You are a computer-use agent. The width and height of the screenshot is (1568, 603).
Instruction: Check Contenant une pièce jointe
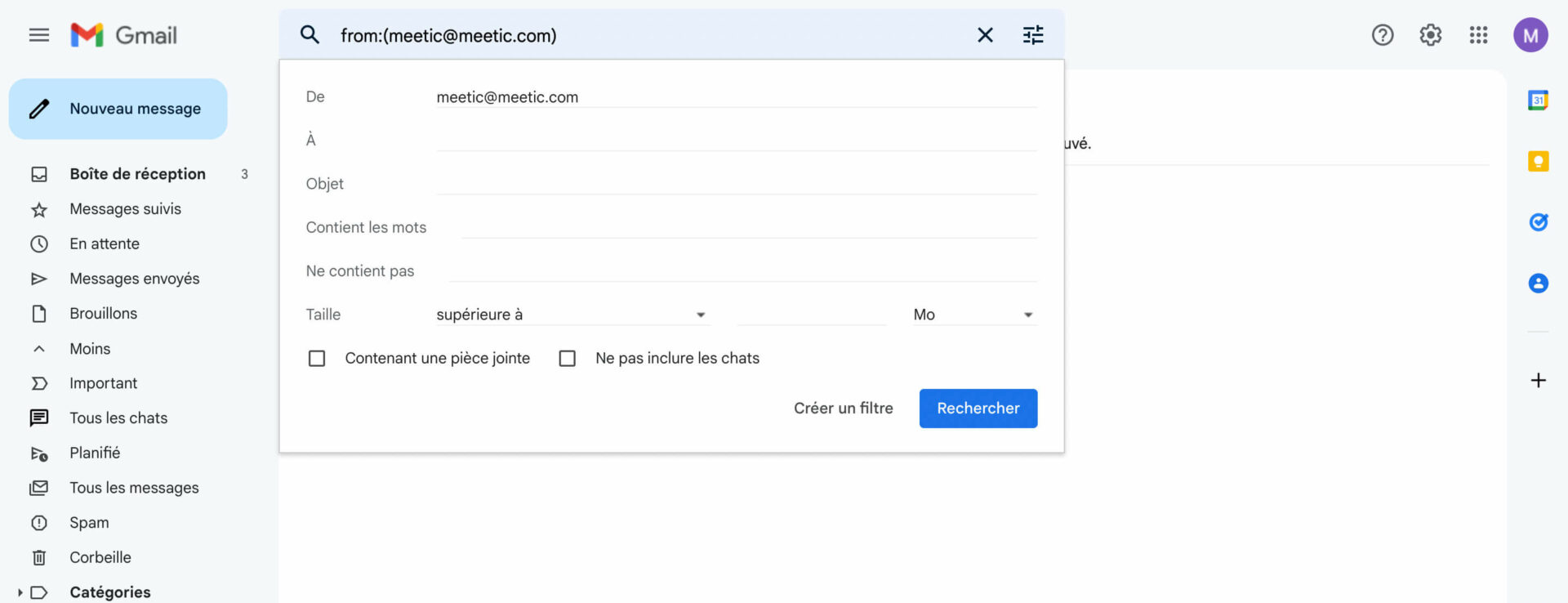(x=317, y=359)
